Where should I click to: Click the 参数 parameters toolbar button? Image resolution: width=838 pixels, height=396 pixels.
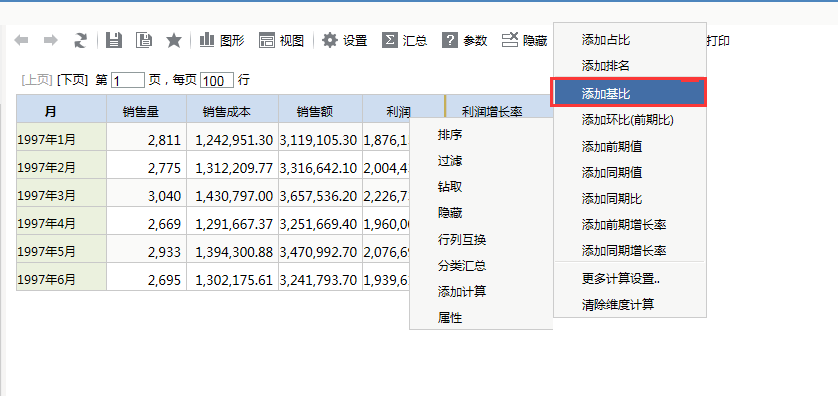(x=465, y=41)
